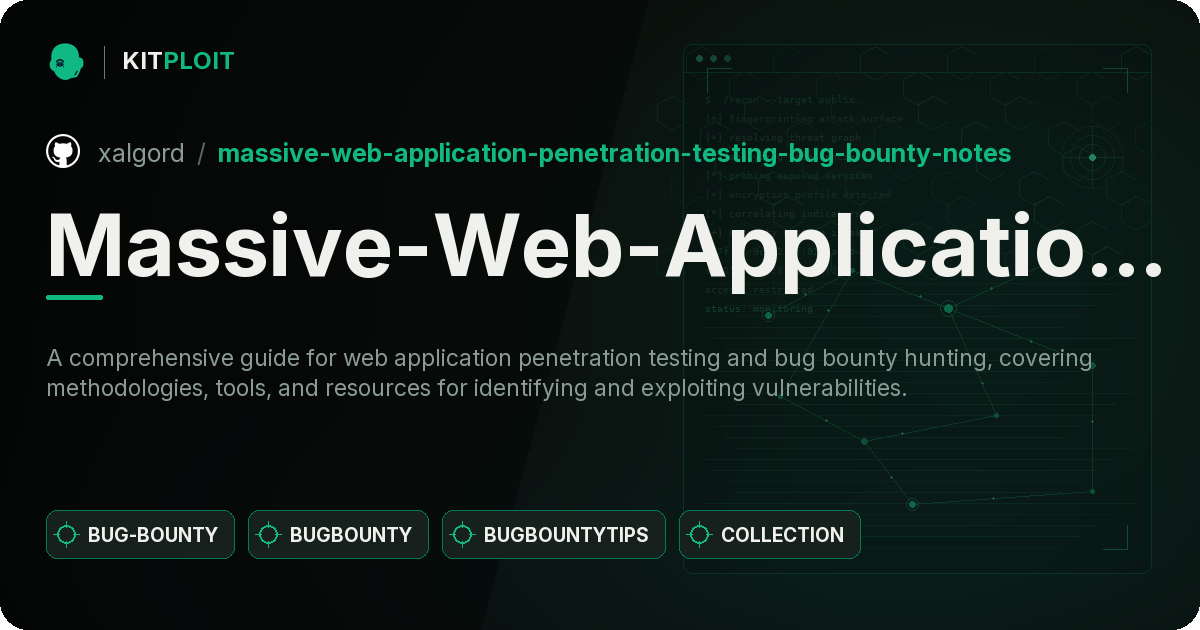Click crosshair icon in BUG-BOUNTY tag
This screenshot has width=1200, height=630.
(x=67, y=535)
